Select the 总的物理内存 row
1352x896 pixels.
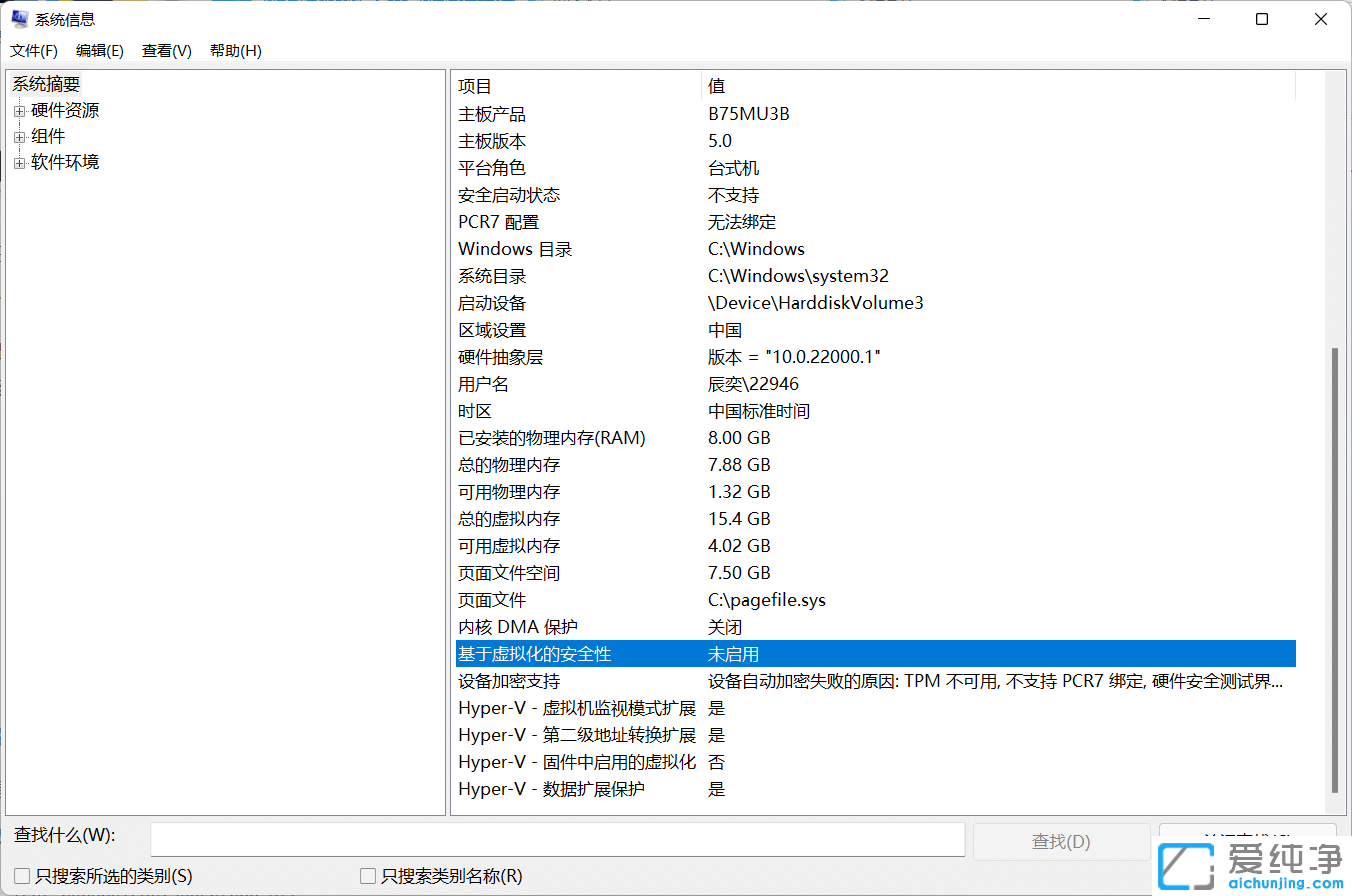875,465
